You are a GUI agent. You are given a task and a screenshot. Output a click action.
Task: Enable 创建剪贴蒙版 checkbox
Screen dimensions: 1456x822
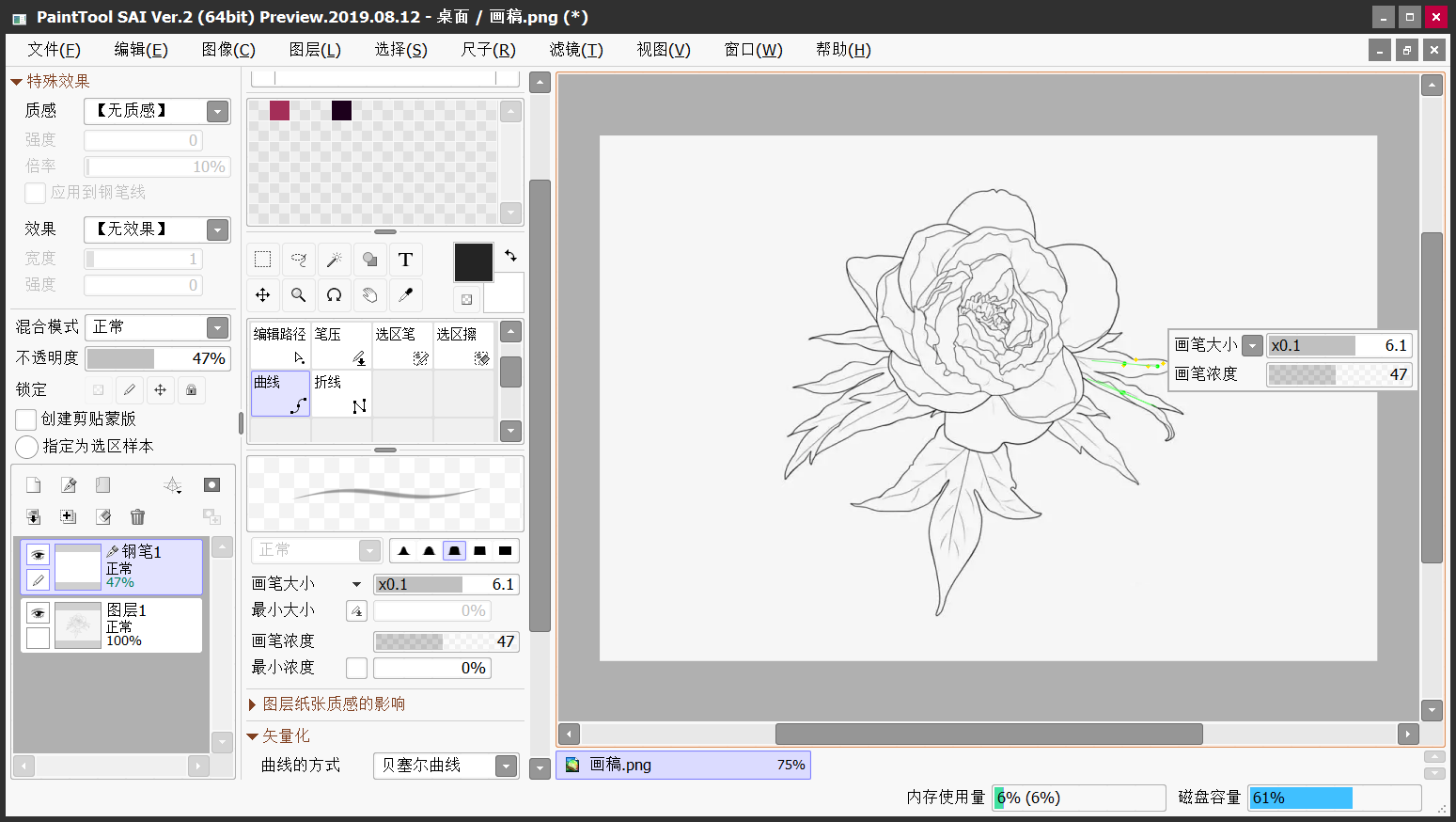(26, 419)
